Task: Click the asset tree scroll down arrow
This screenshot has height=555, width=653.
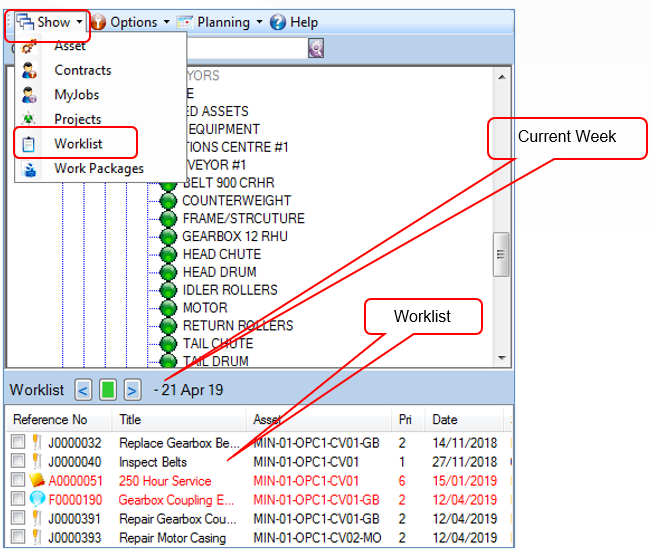Action: coord(502,358)
